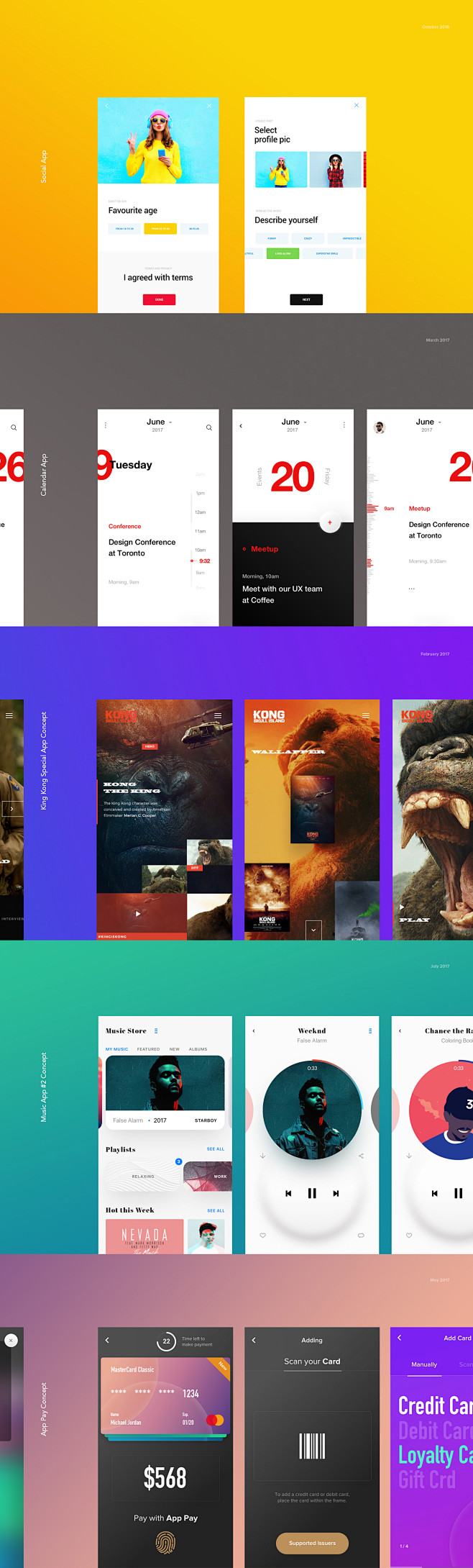Screen dimensions: 473x1568
Task: Open the Relaxing playlist card
Action: [143, 1177]
